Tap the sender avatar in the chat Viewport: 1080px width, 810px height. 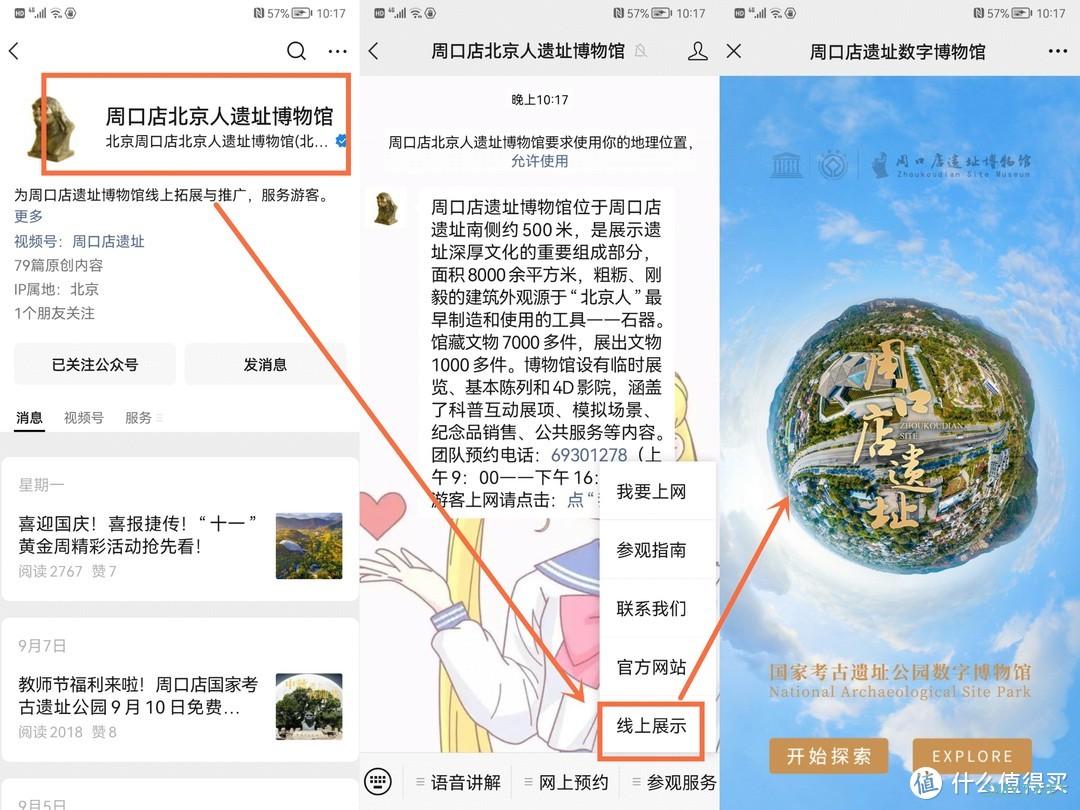386,207
